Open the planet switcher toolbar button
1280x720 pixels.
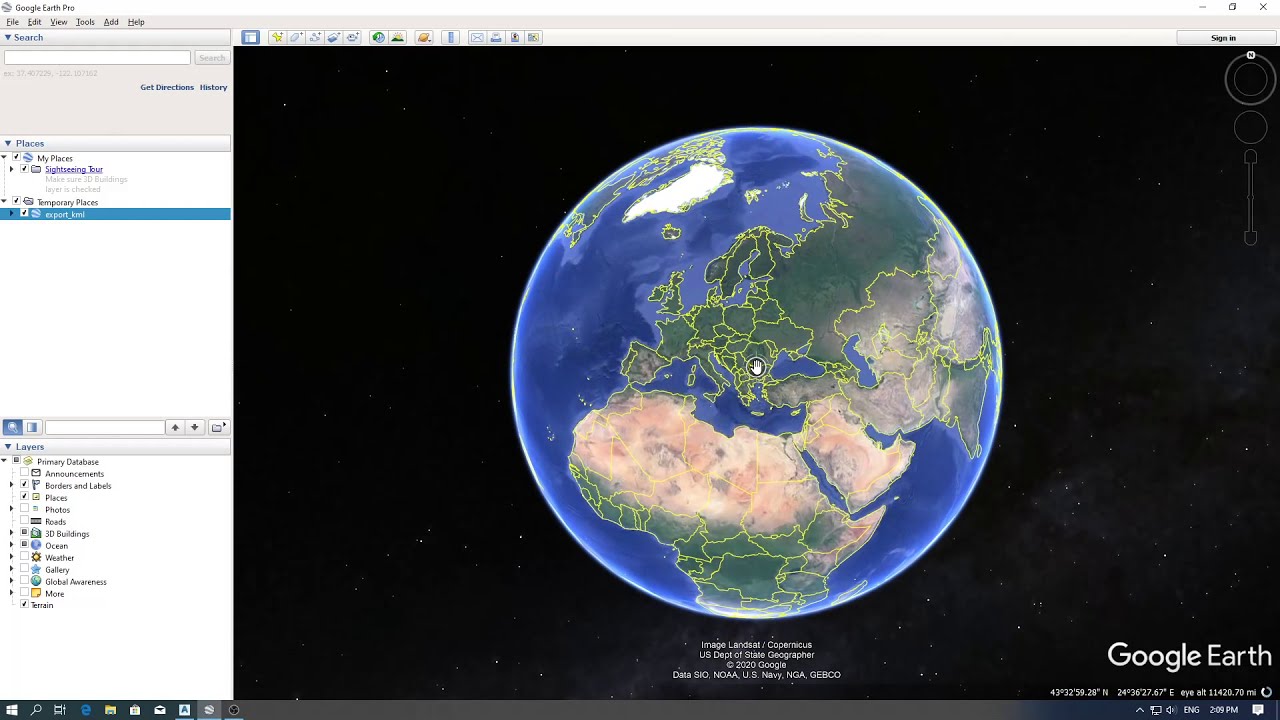tap(424, 38)
